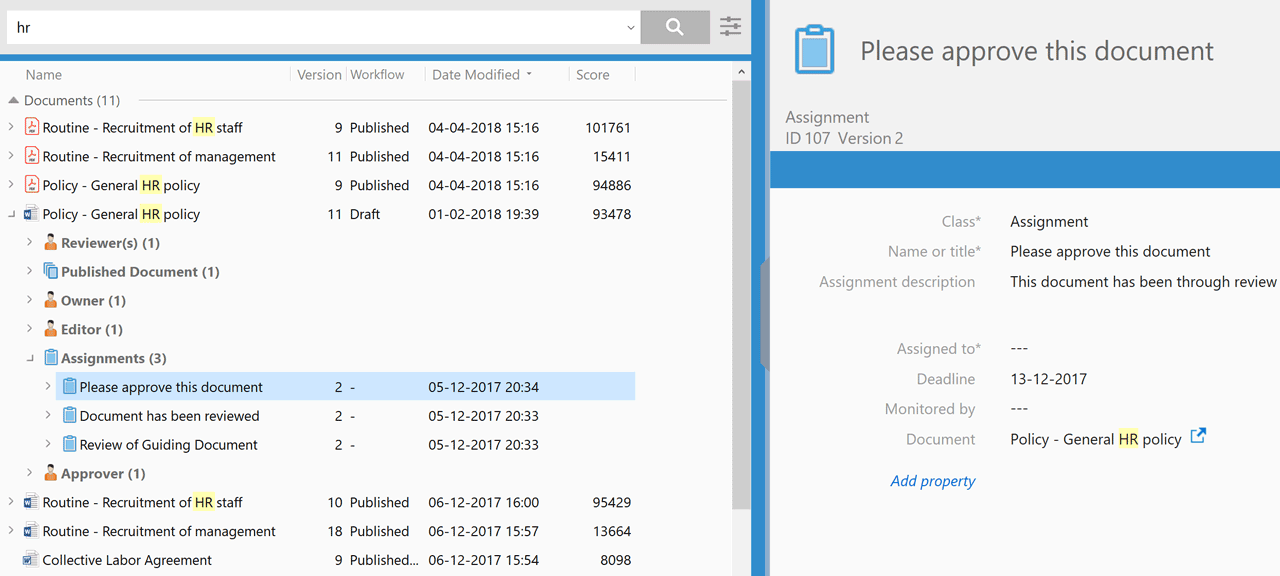Click Word icon of Routine - Recruitment of HR staff version 10
The image size is (1280, 576).
click(x=31, y=502)
